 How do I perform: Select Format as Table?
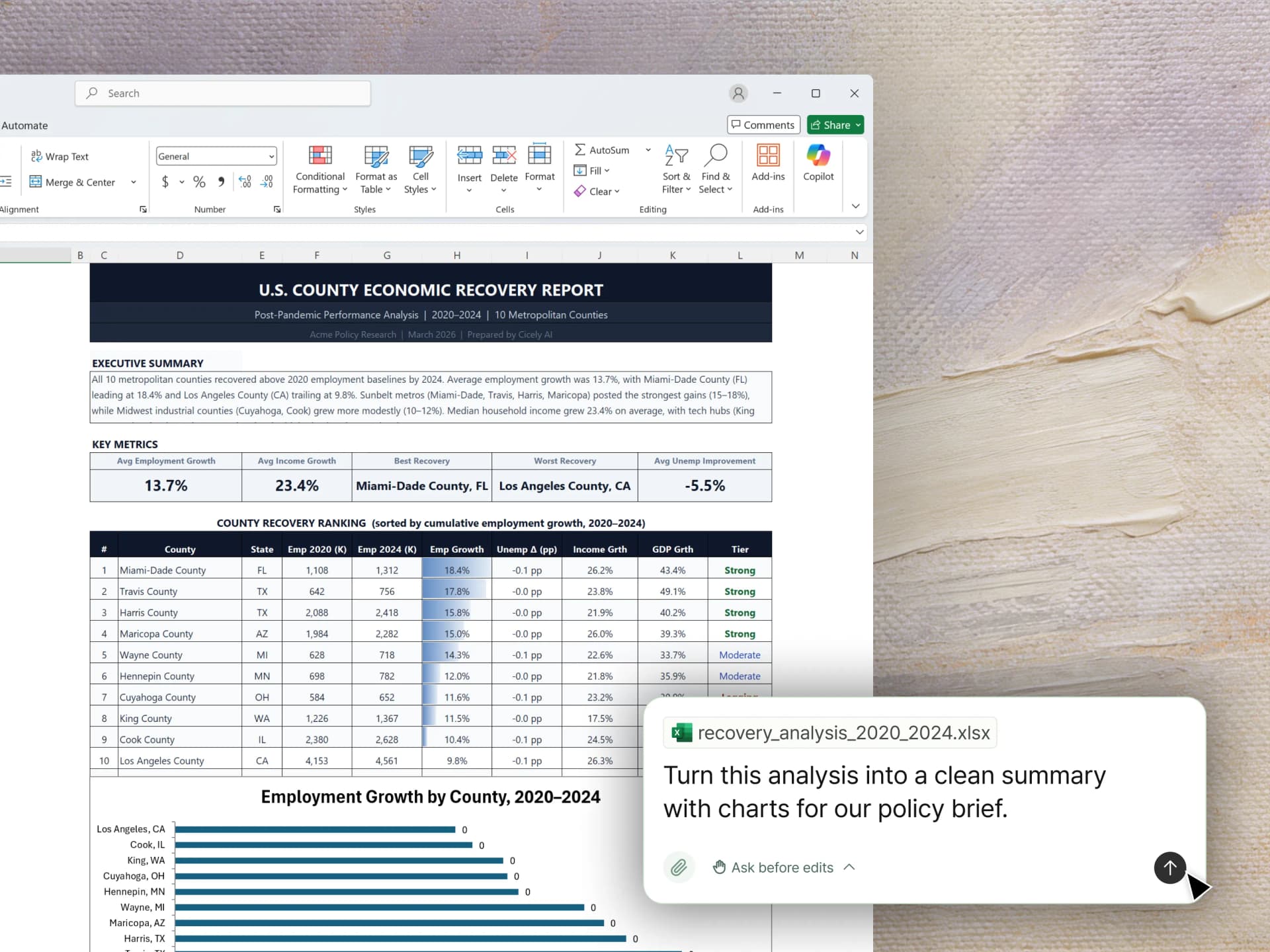click(376, 169)
